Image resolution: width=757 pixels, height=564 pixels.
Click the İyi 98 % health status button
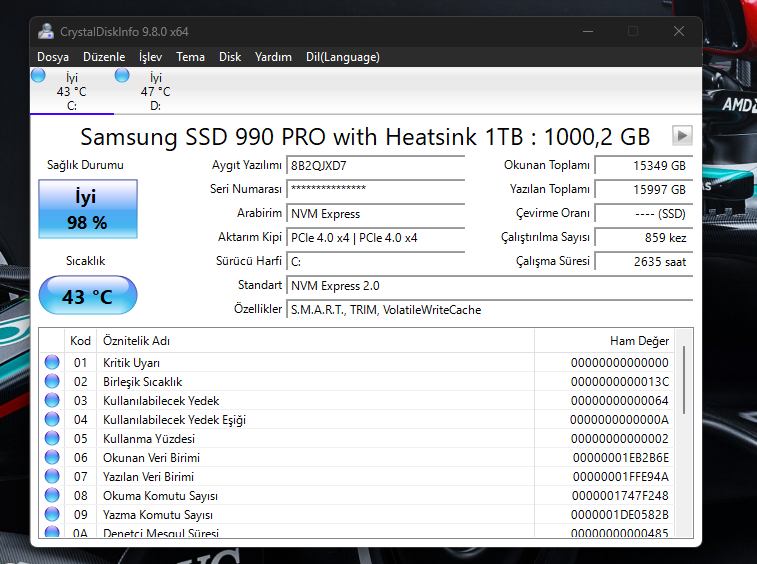coord(88,209)
